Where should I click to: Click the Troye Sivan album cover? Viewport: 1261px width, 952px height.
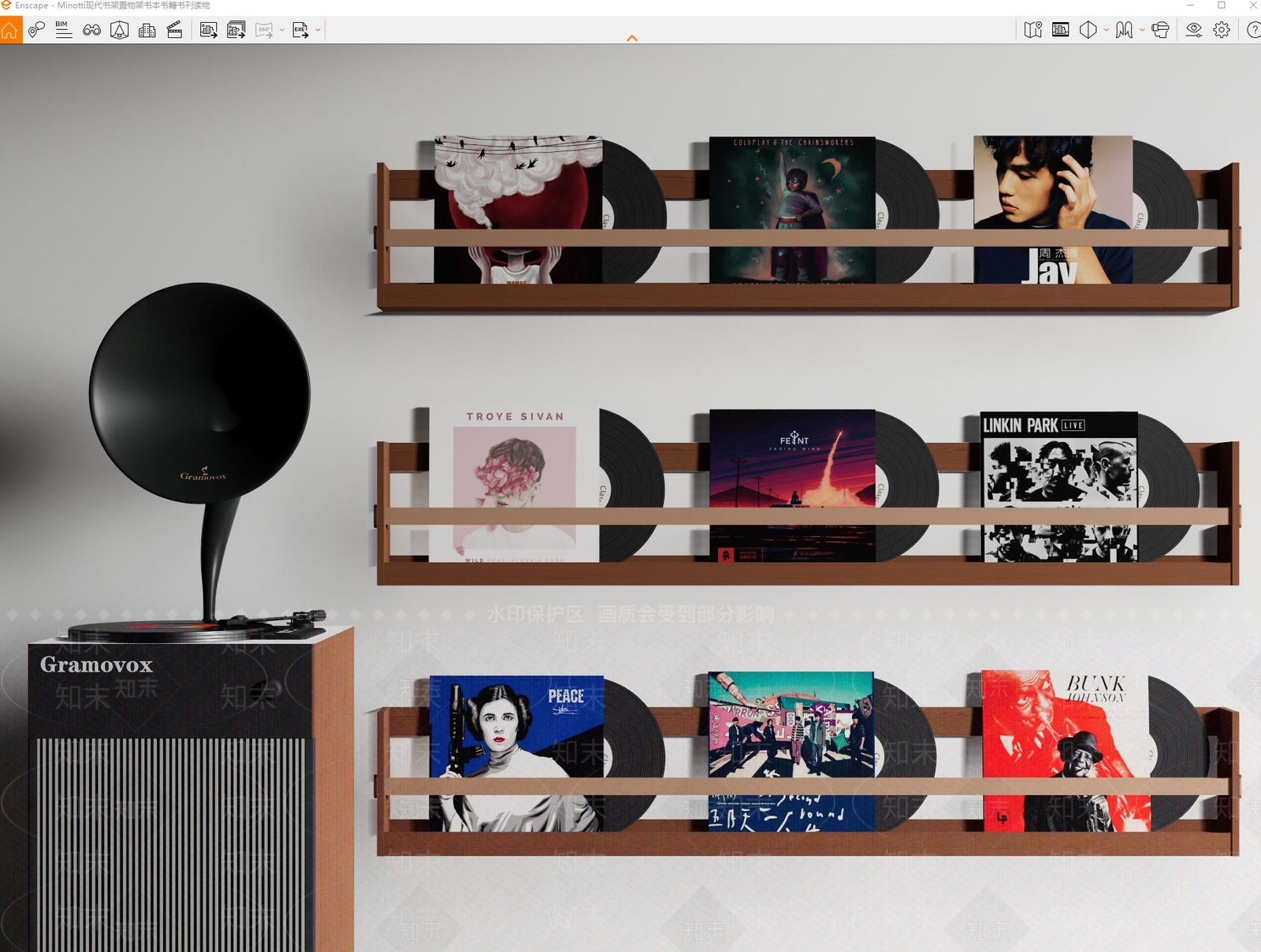coord(515,485)
